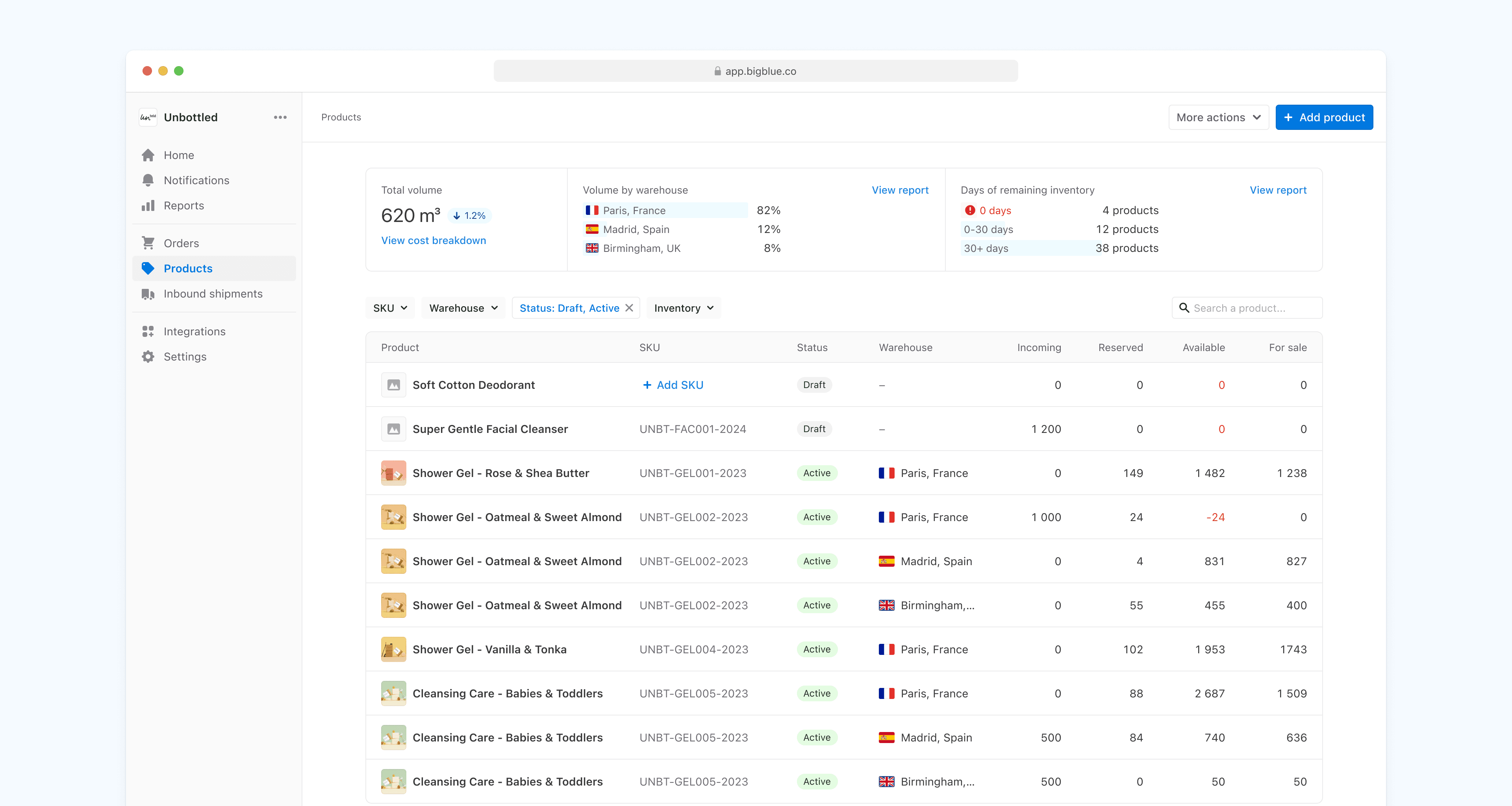Viewport: 1512px width, 806px height.
Task: Click the 2 687 available value
Action: [1210, 693]
